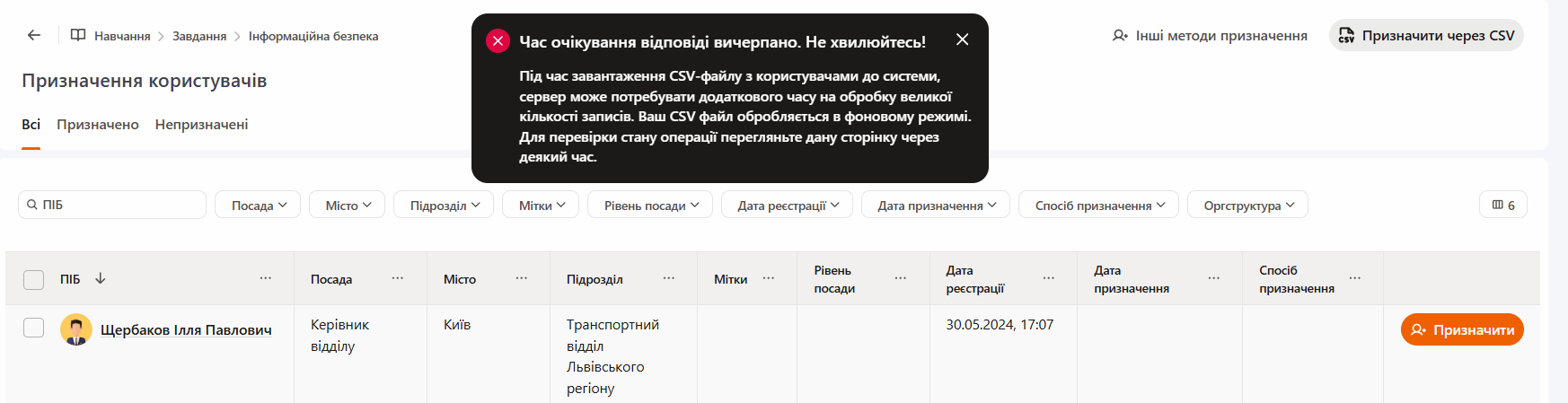Click the Призначити через CSV button
1568x403 pixels.
(x=1426, y=36)
